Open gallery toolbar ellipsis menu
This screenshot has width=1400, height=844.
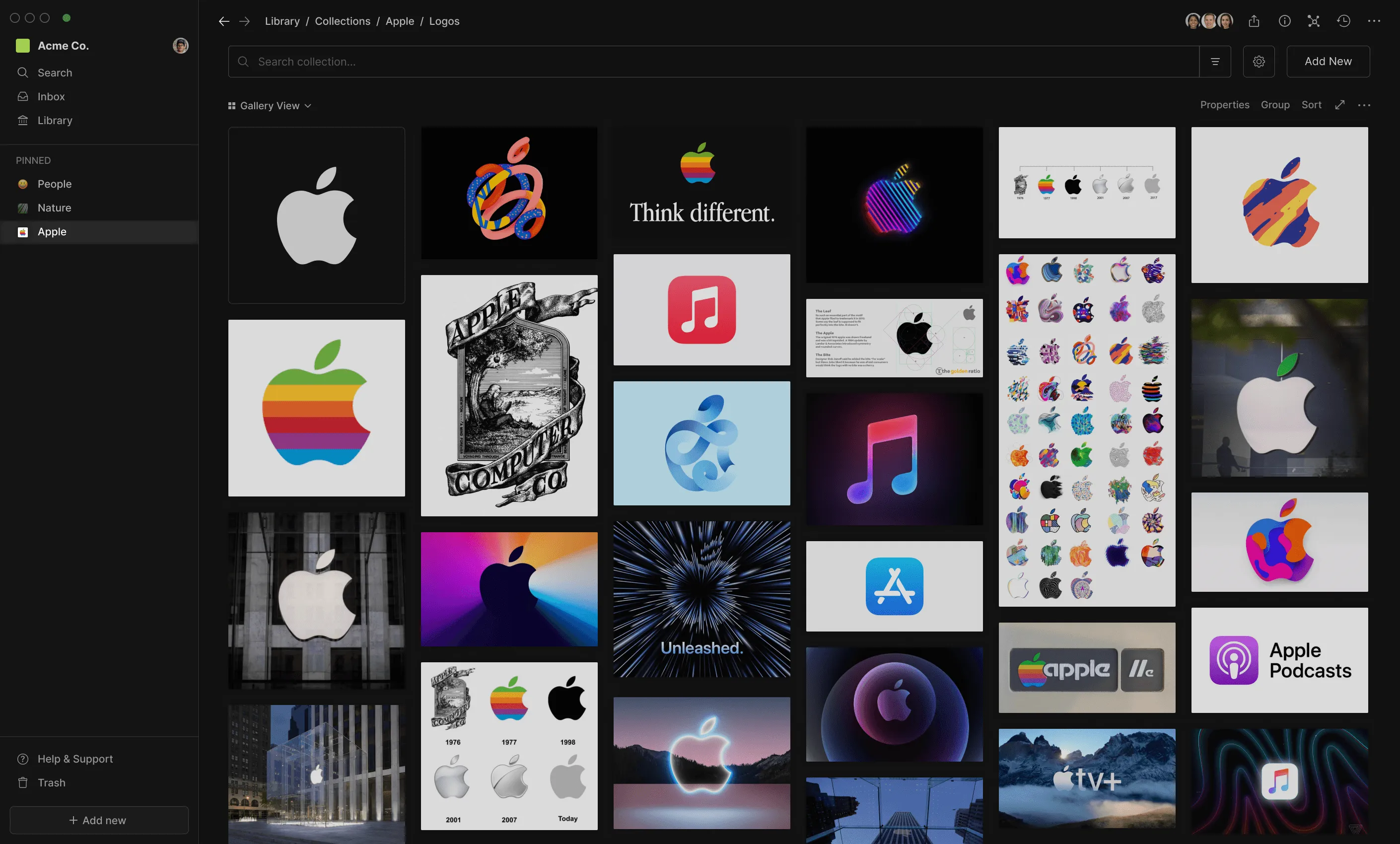pos(1364,105)
